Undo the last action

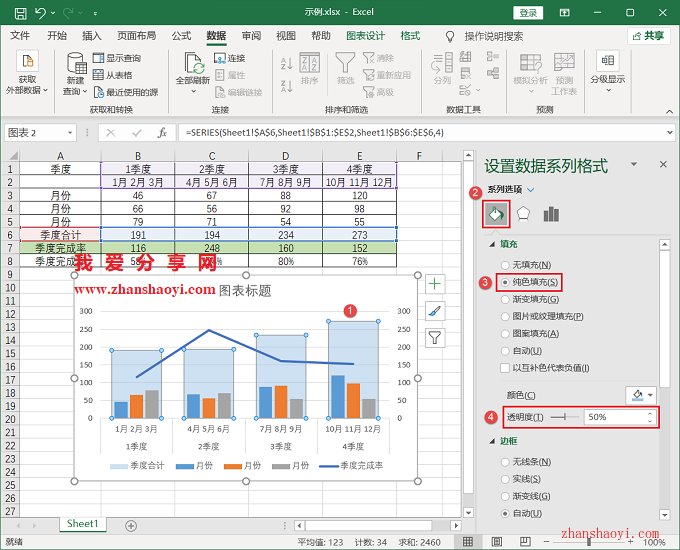click(x=40, y=13)
